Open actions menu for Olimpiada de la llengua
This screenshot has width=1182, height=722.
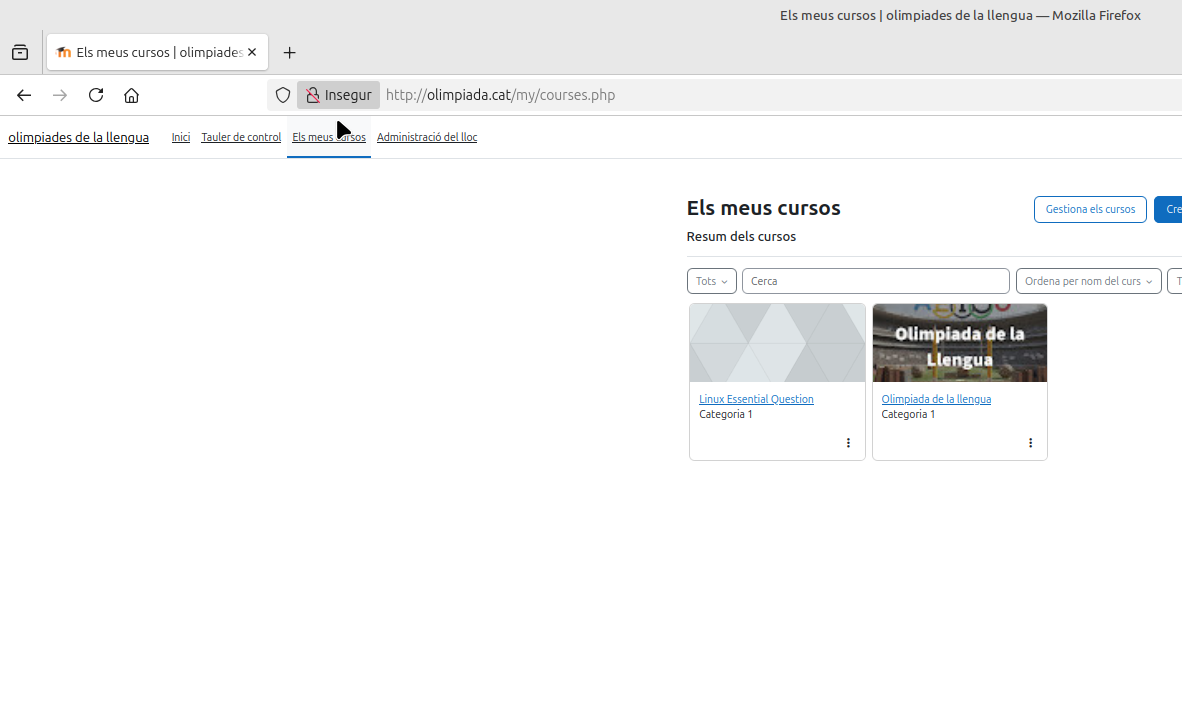pyautogui.click(x=1030, y=443)
